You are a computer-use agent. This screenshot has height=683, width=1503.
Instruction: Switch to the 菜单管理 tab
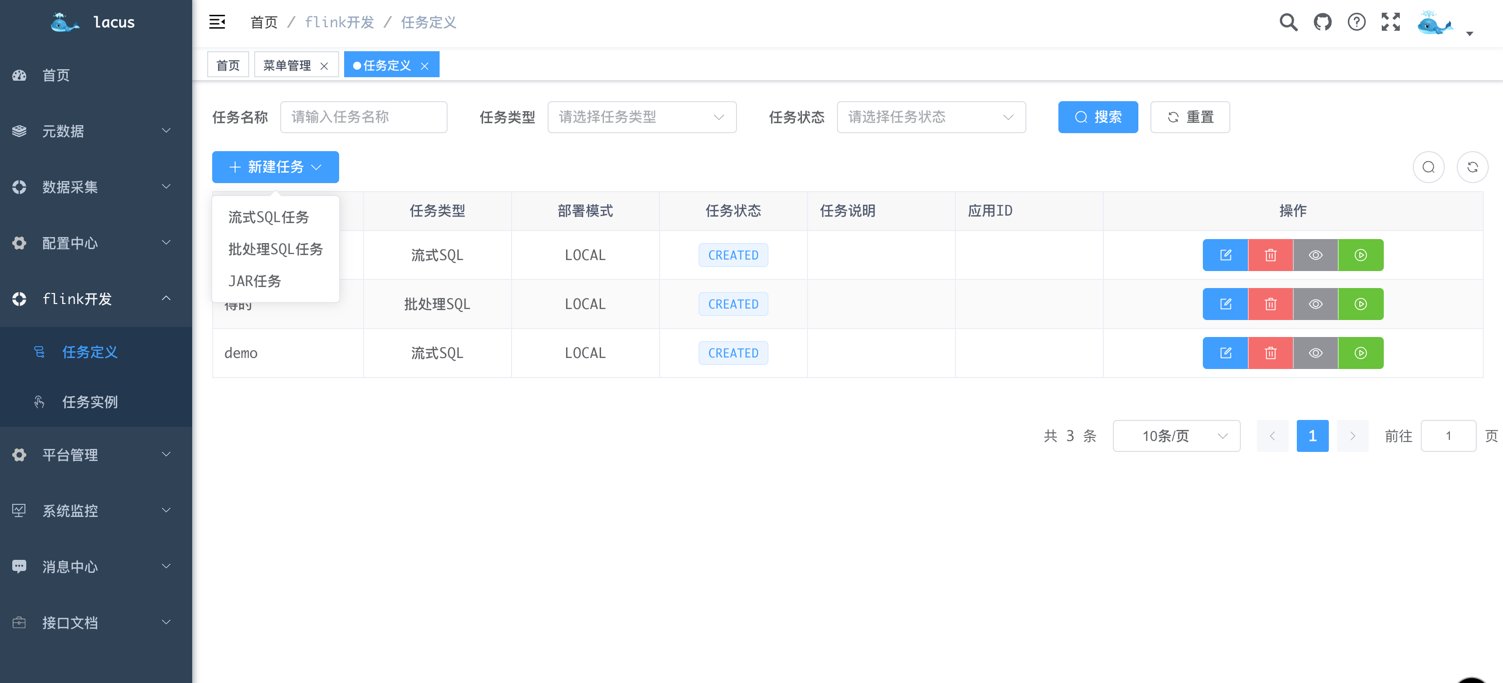(x=289, y=64)
